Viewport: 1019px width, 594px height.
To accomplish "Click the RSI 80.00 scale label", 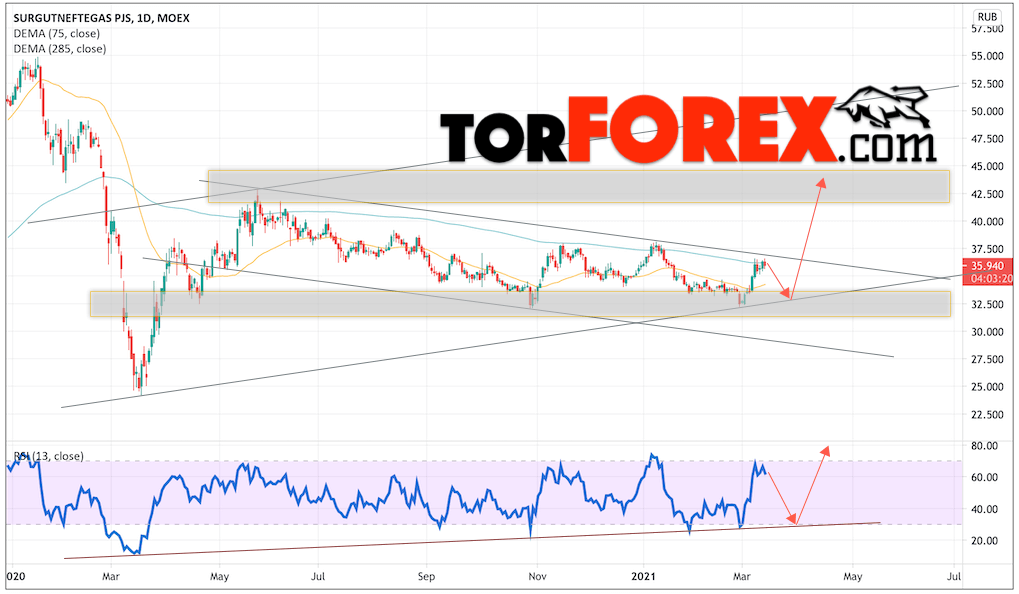I will click(x=984, y=446).
